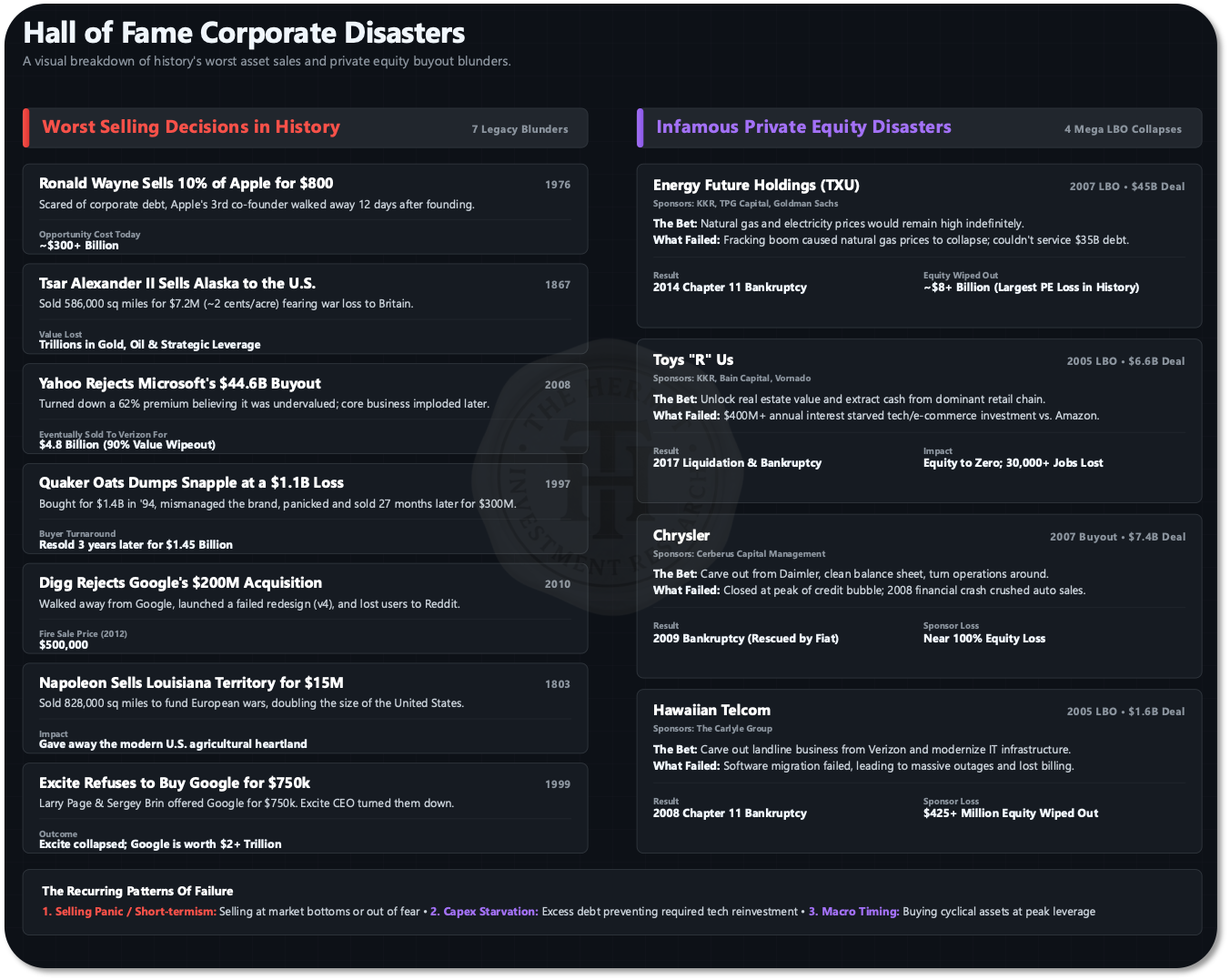Viewport: 1230px width, 980px height.
Task: Select '$425+ Million Equity Wiped Out'
Action: coord(1011,813)
